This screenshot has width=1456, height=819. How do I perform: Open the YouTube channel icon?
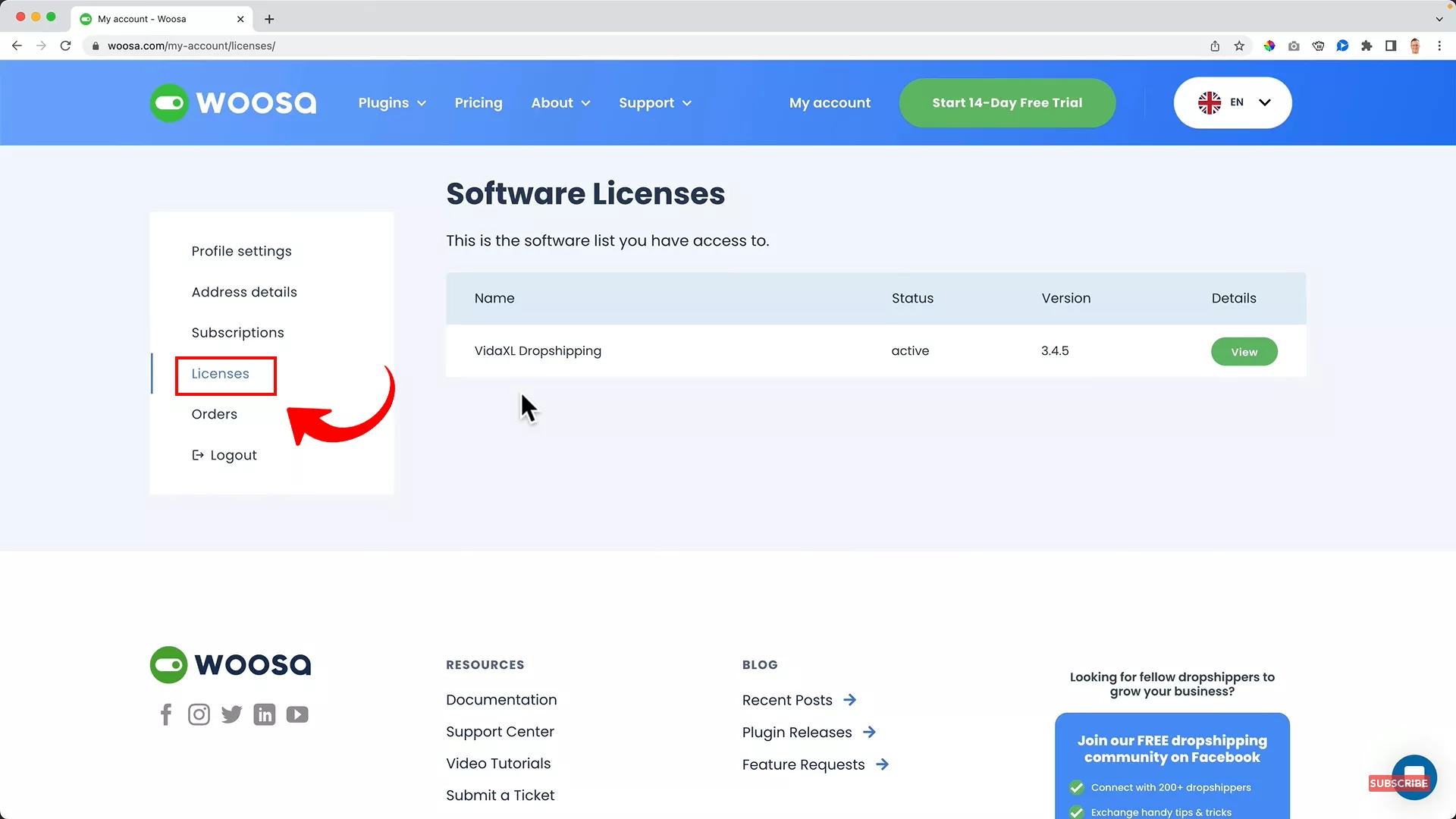pos(297,714)
